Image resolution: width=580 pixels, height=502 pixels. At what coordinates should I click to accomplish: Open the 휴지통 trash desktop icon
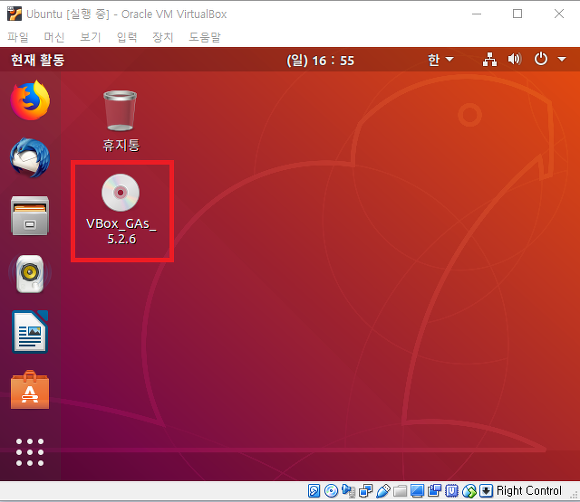point(120,121)
